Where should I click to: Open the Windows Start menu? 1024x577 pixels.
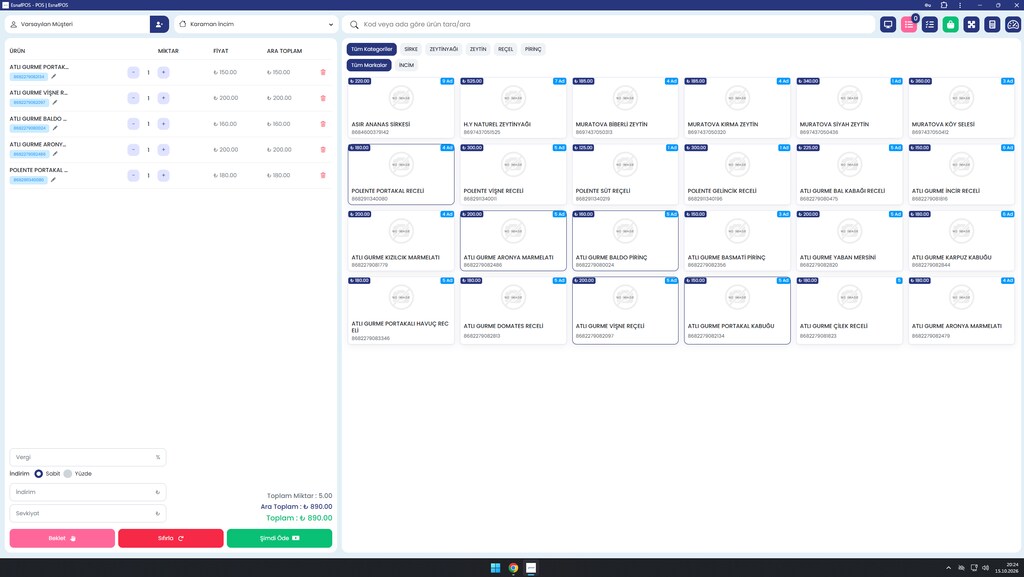coord(495,568)
